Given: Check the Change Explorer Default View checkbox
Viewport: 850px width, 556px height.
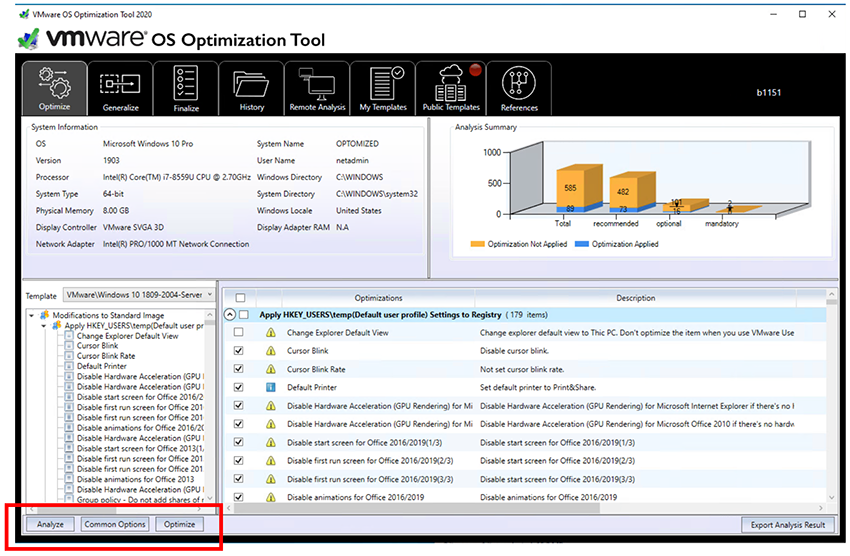Looking at the screenshot, I should click(239, 332).
